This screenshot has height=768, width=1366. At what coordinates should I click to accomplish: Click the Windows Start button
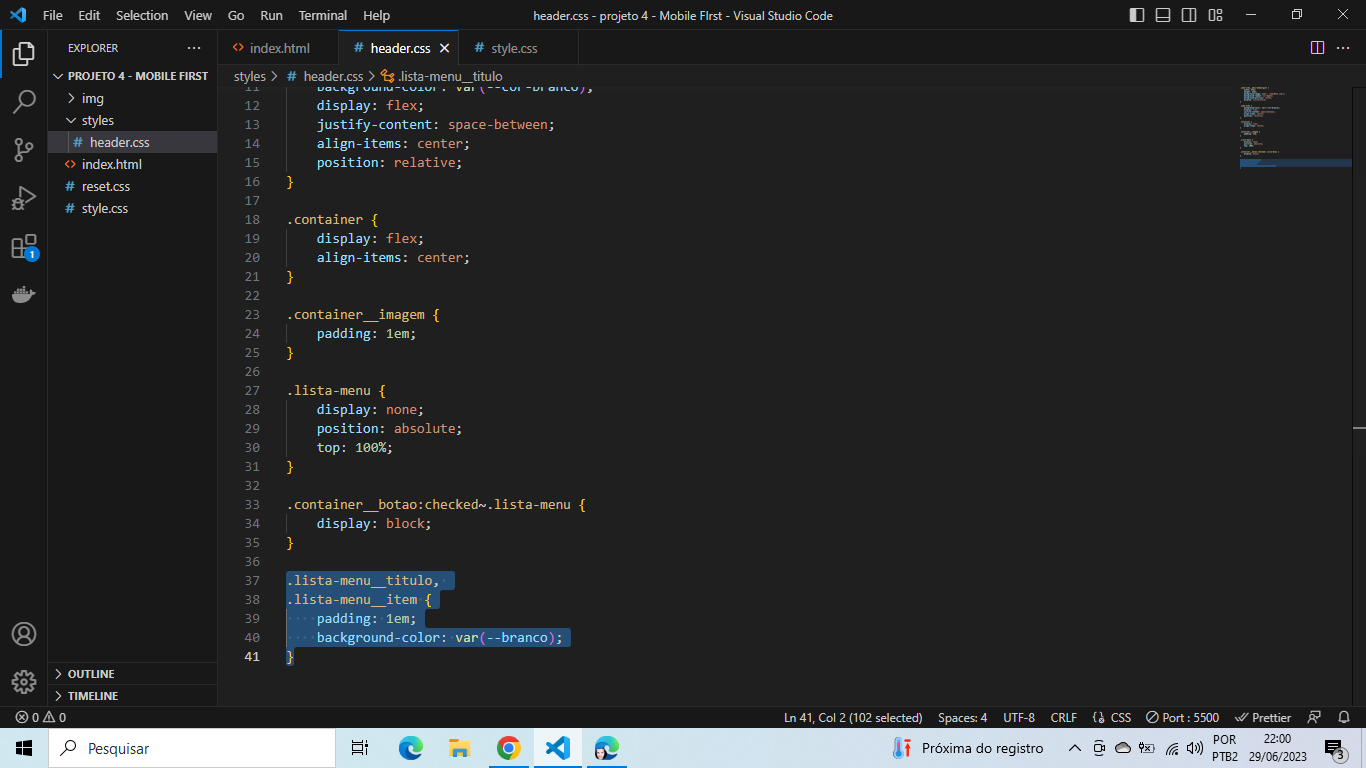click(24, 748)
